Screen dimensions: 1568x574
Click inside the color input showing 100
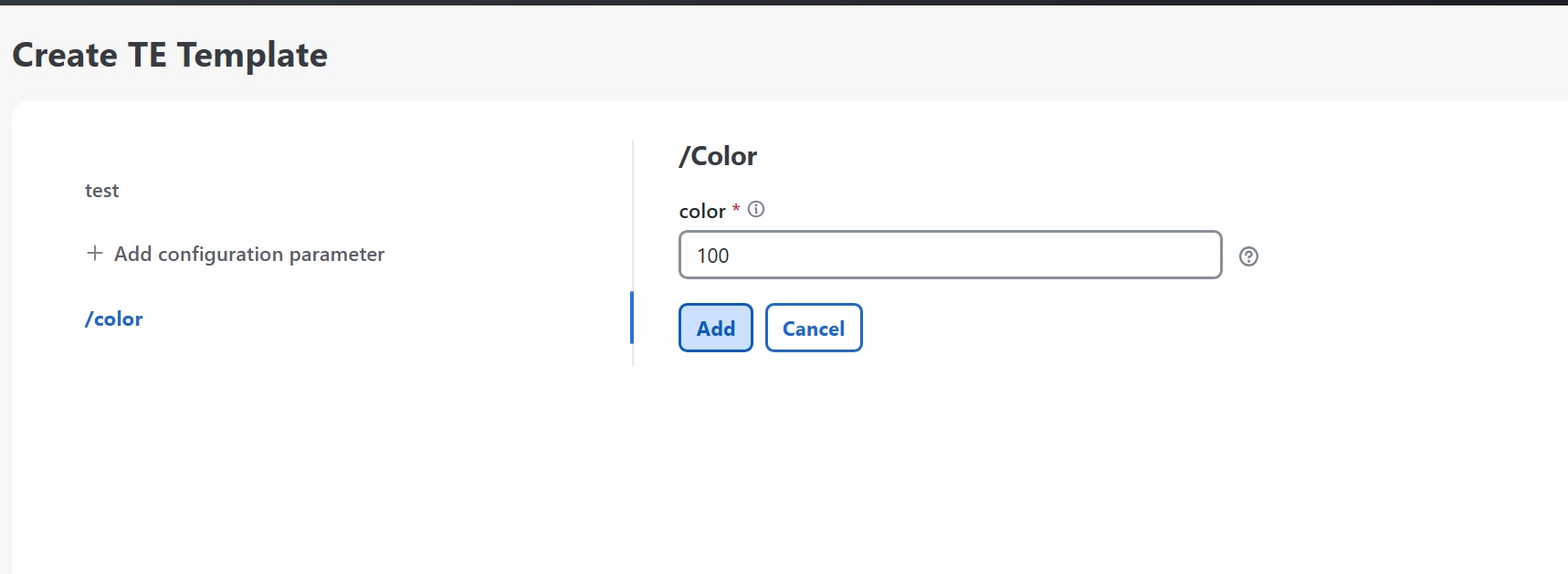949,255
